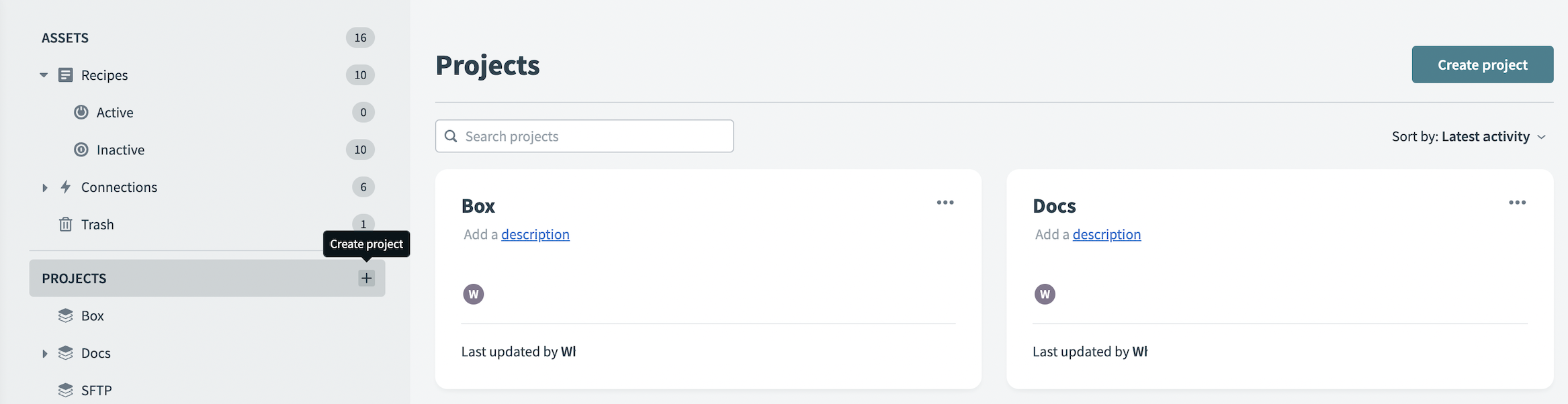This screenshot has height=404, width=1568.
Task: Click the Create project button
Action: click(1482, 65)
